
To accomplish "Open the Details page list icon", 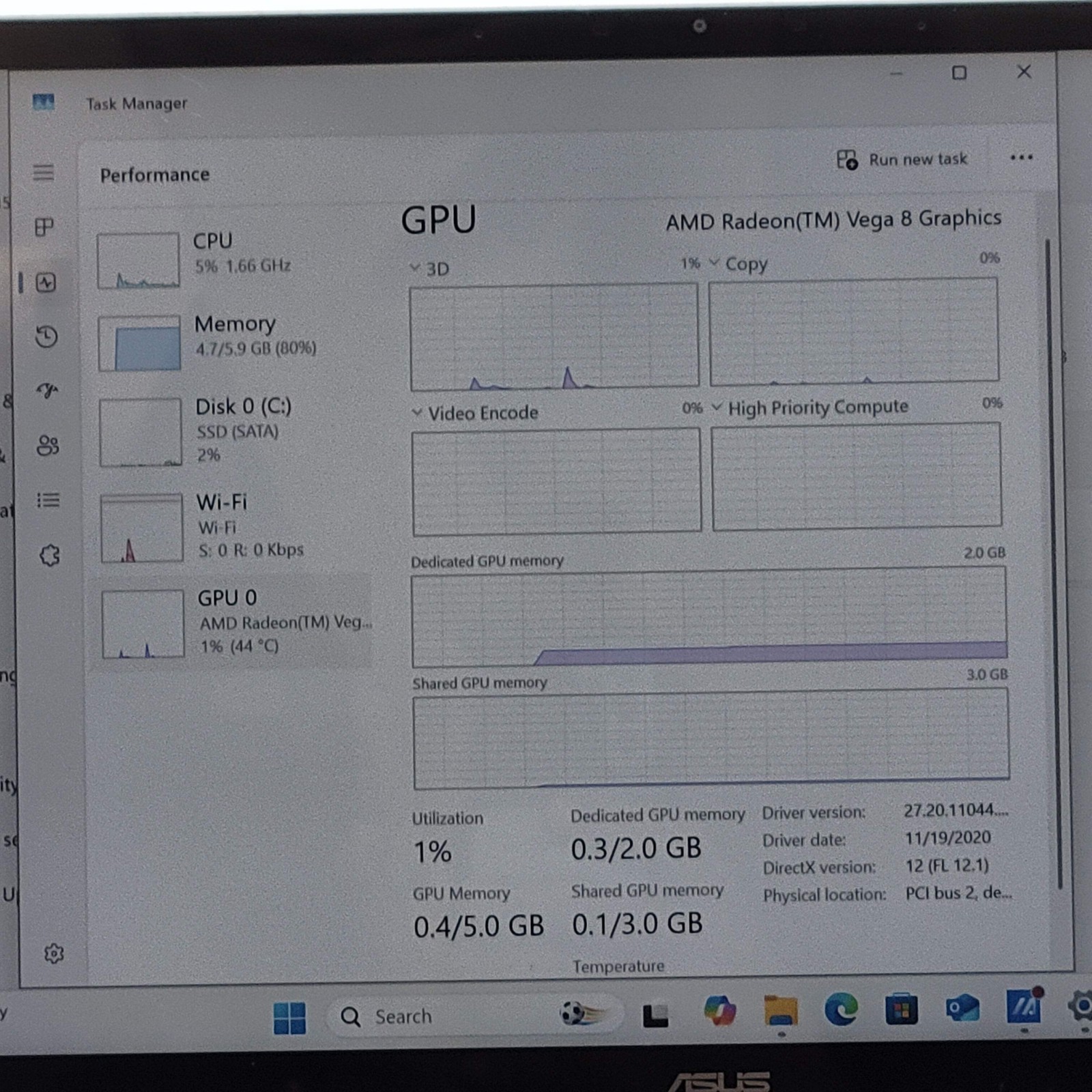I will coord(48,500).
